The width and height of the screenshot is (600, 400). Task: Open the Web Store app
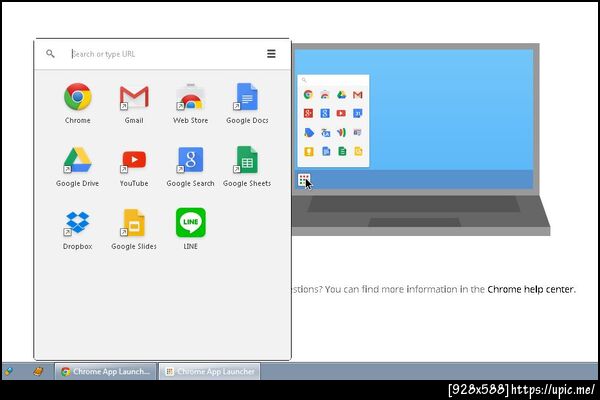[x=191, y=97]
